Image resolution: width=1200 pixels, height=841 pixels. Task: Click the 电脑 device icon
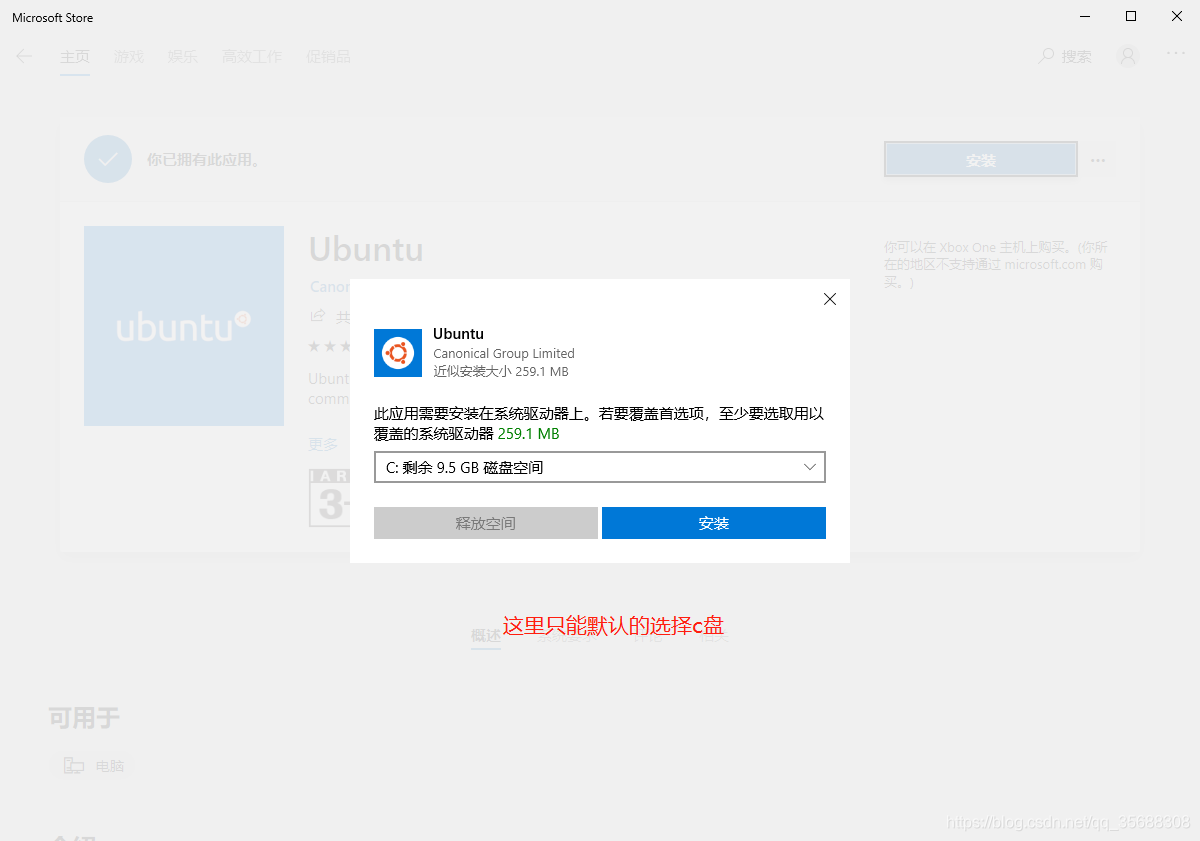[x=74, y=766]
